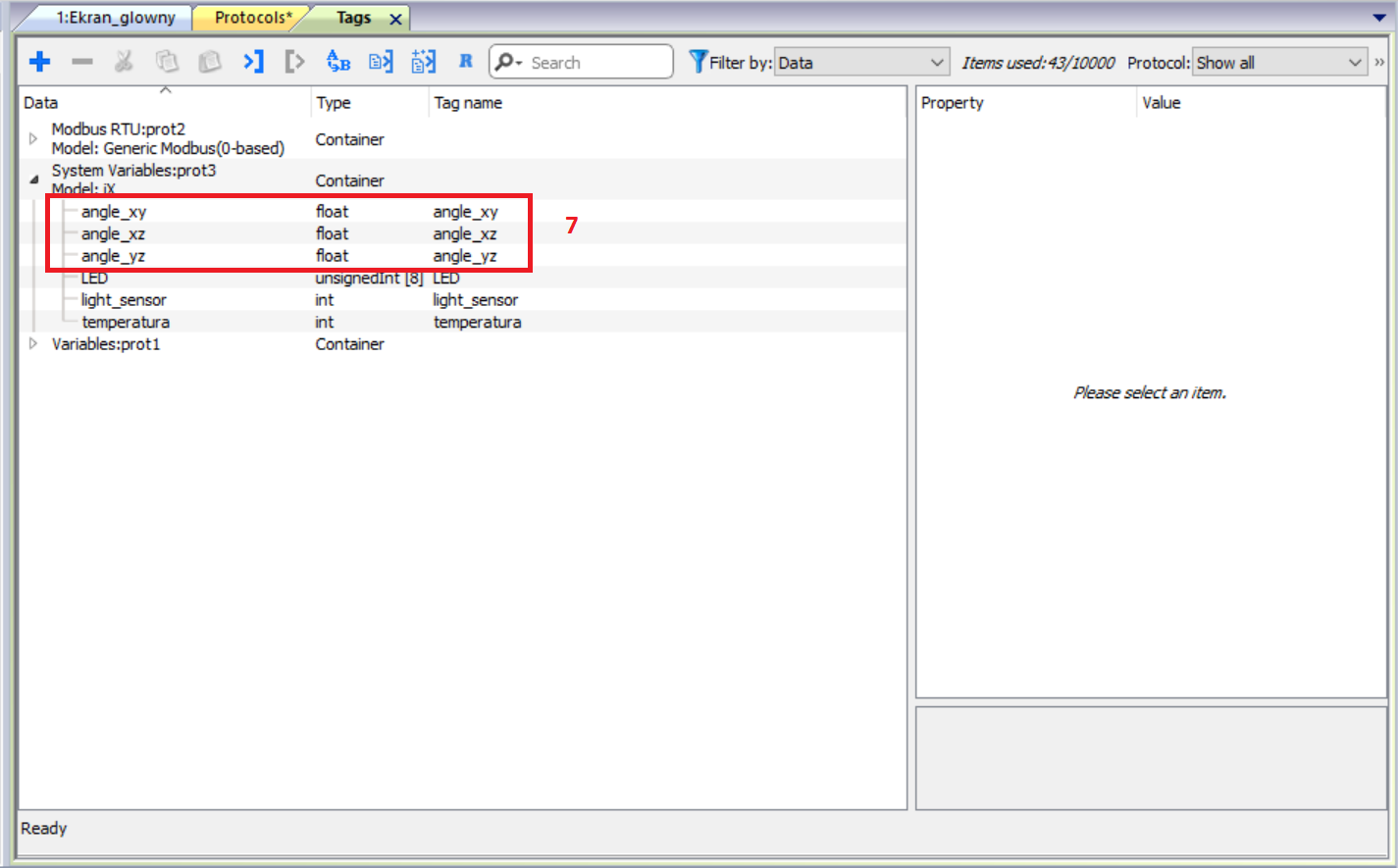Sort by the Data column header
Viewport: 1398px width, 868px height.
pos(165,102)
